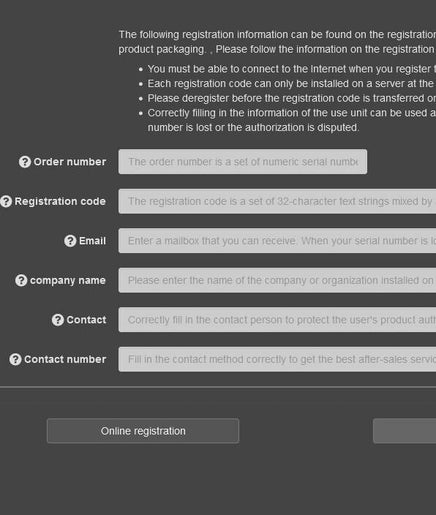Click the 'Order number' label text
This screenshot has width=436, height=515.
[x=70, y=162]
